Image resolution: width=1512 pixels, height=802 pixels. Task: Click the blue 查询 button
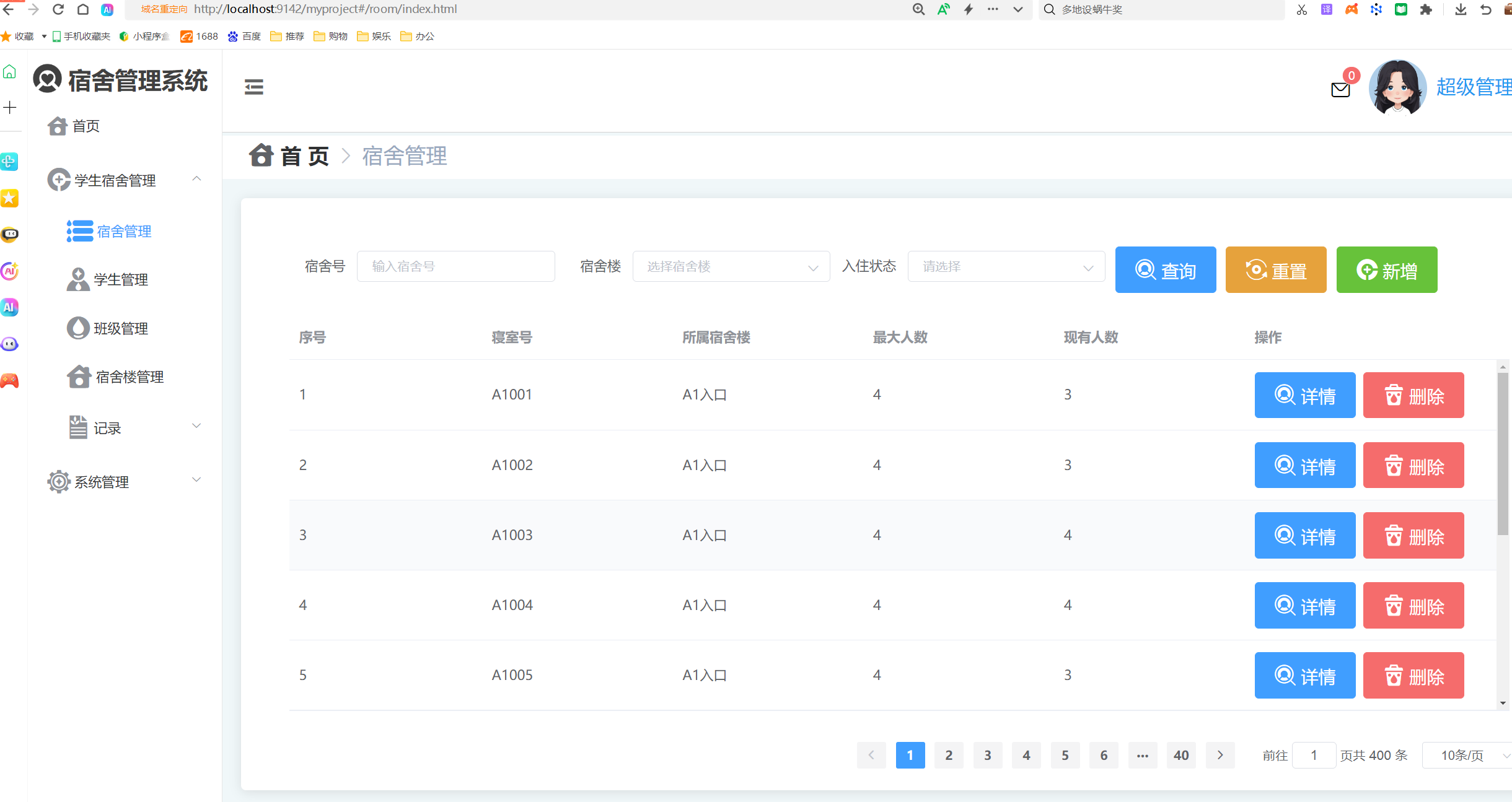click(1166, 269)
